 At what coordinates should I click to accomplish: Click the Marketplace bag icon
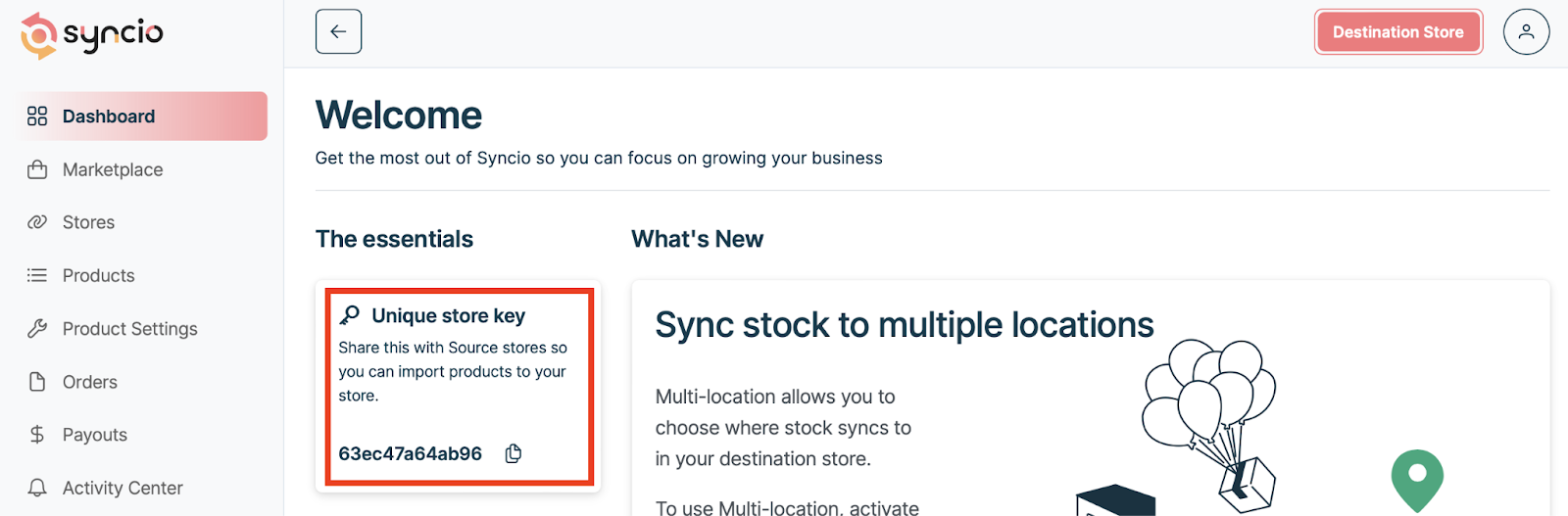[37, 169]
